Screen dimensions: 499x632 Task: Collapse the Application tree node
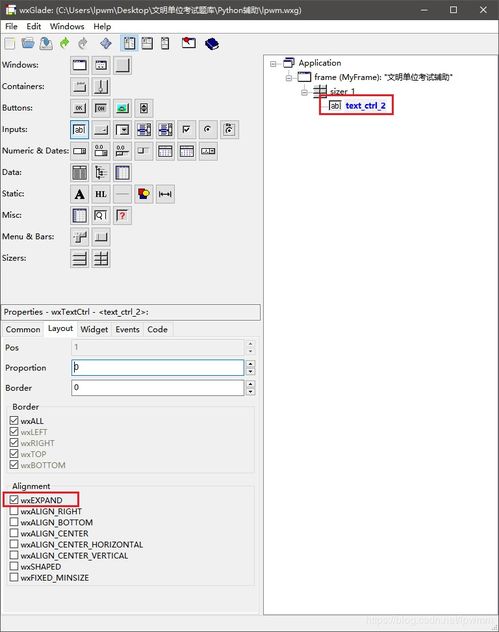[x=273, y=64]
